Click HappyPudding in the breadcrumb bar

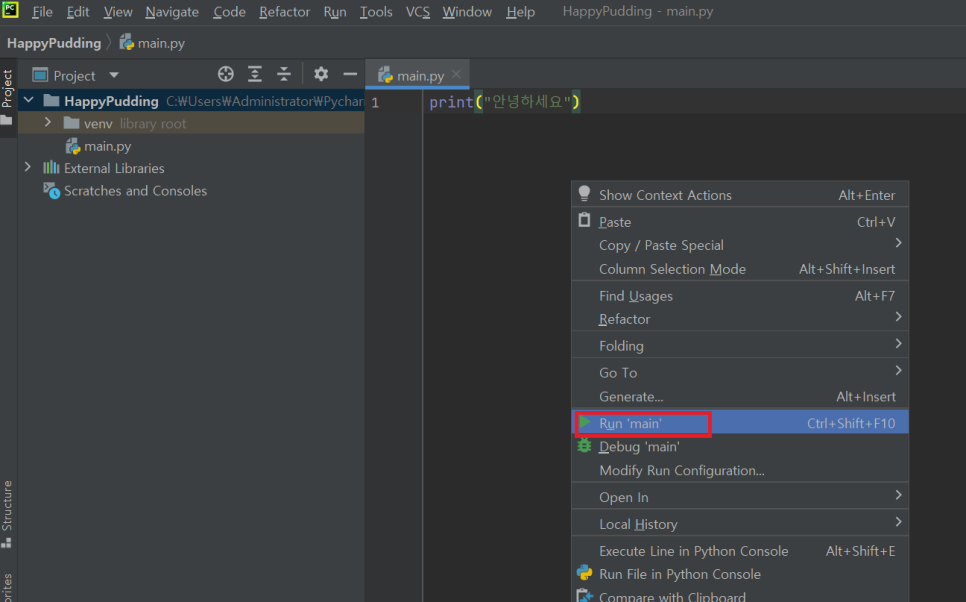pos(54,43)
